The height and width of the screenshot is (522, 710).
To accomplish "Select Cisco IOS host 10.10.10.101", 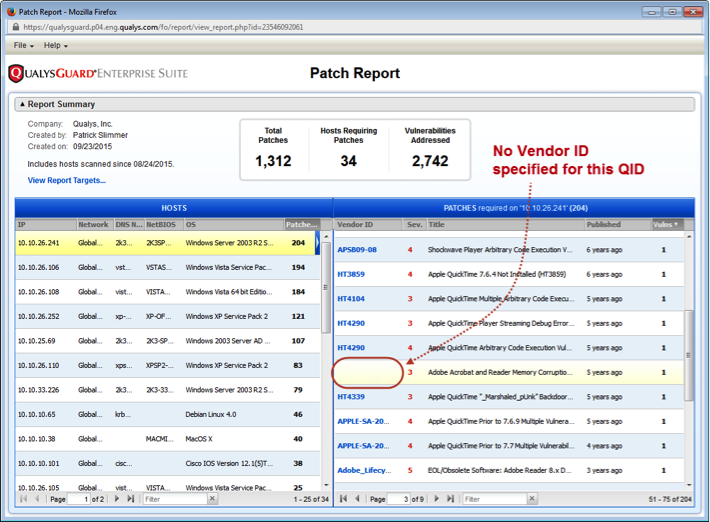I will 168,463.
